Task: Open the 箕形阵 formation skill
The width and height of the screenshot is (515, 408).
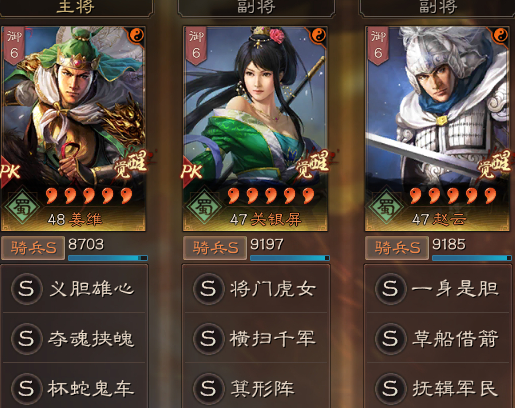Action: click(x=256, y=388)
